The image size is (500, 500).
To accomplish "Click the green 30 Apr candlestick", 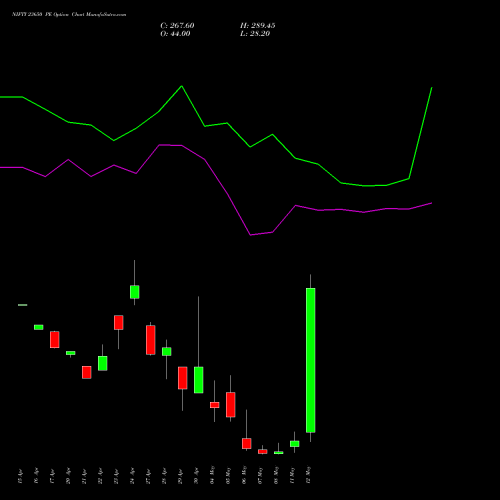I will coord(199,380).
